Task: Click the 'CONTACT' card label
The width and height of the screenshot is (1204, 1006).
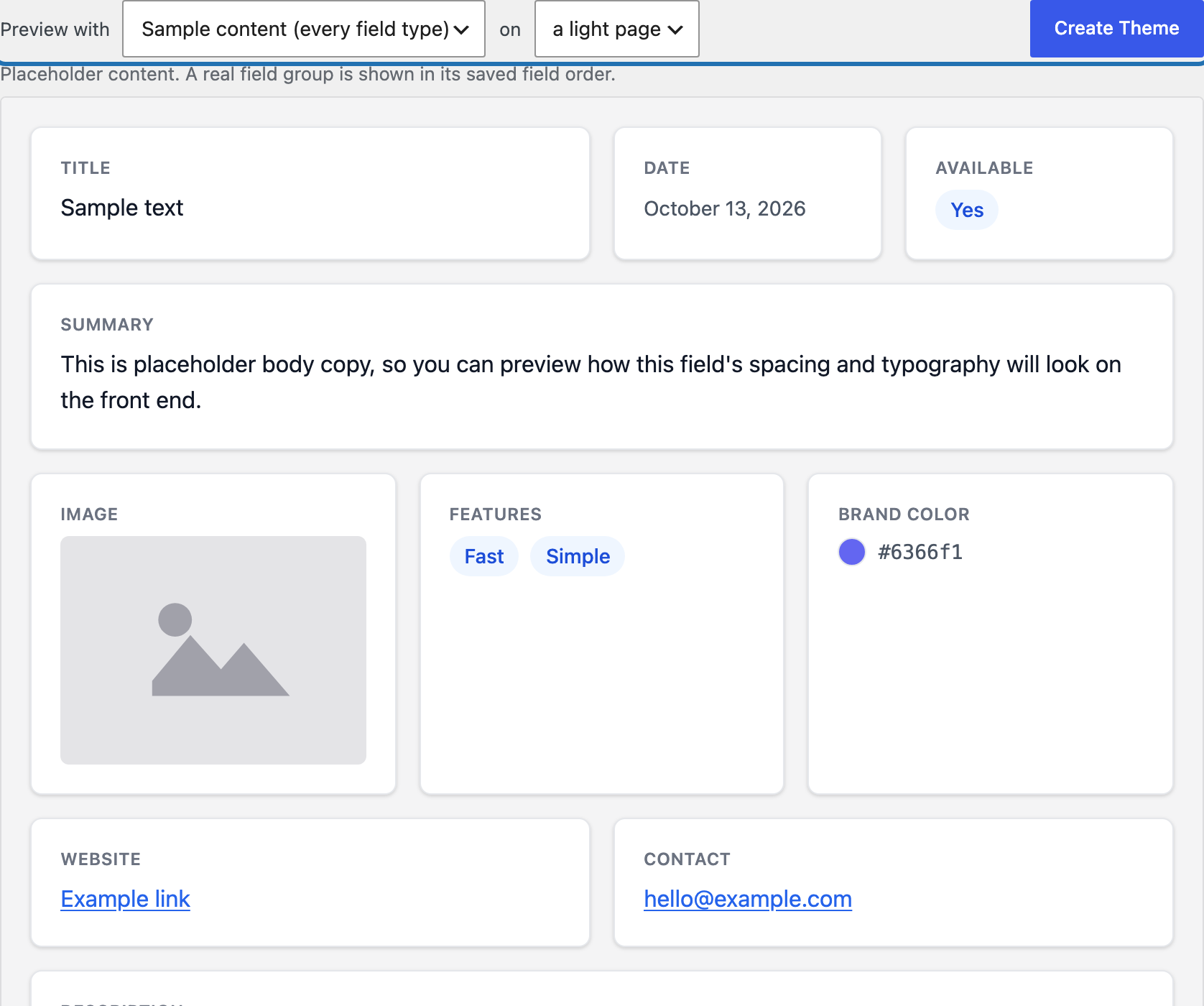Action: pyautogui.click(x=687, y=859)
